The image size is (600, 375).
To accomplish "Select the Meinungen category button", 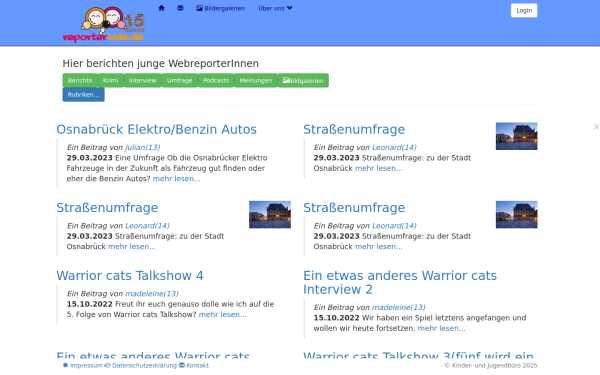I will [256, 80].
